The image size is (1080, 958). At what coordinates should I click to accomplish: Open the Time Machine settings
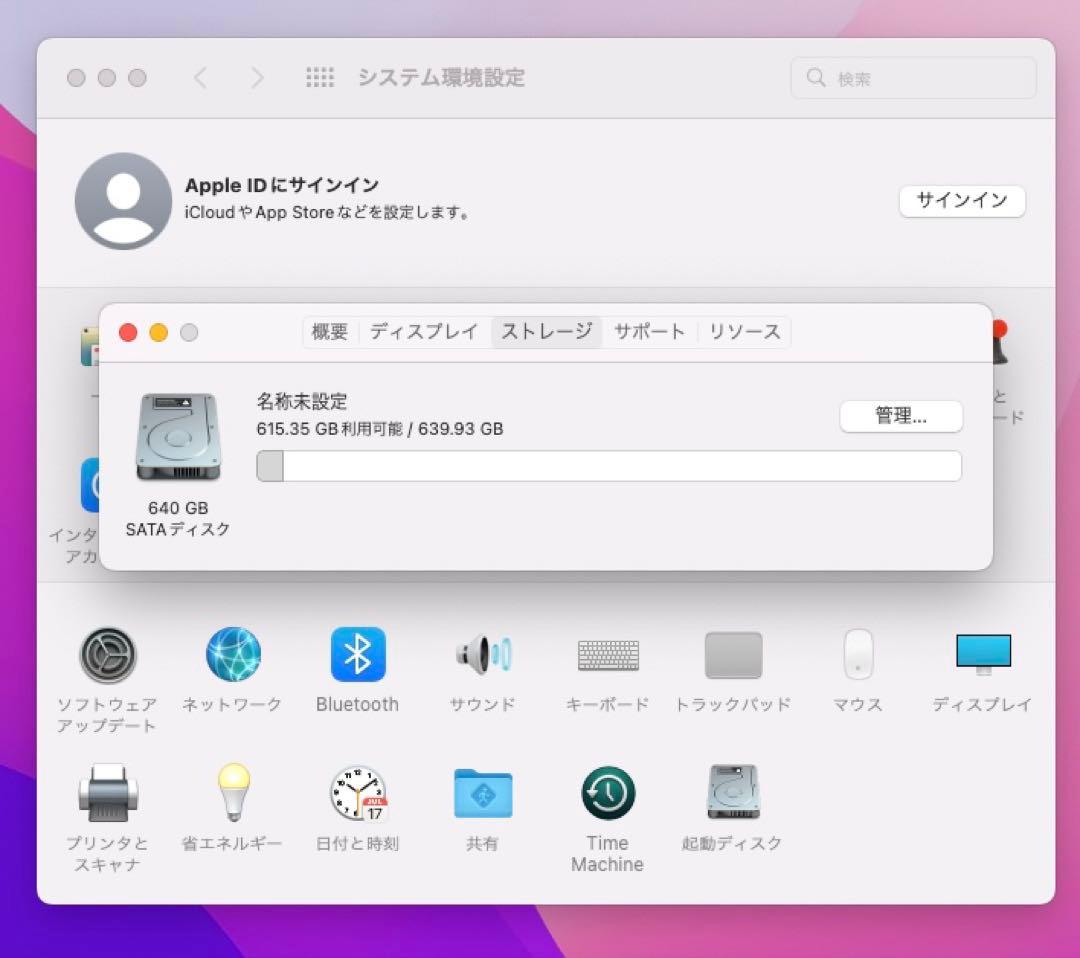[607, 792]
